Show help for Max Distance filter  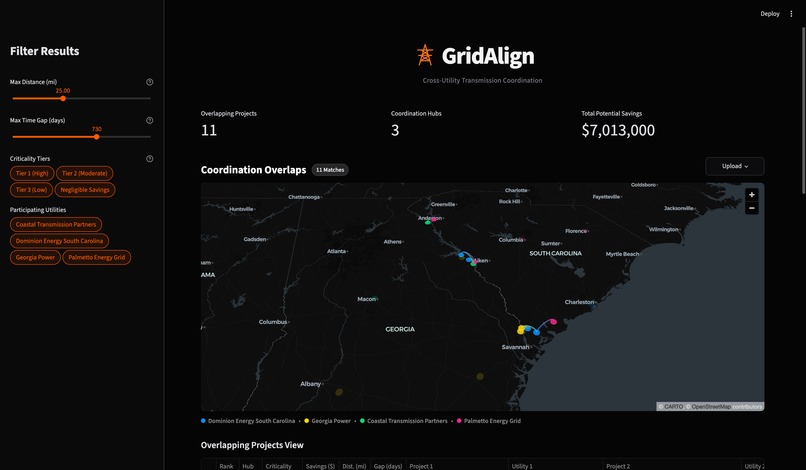(150, 82)
